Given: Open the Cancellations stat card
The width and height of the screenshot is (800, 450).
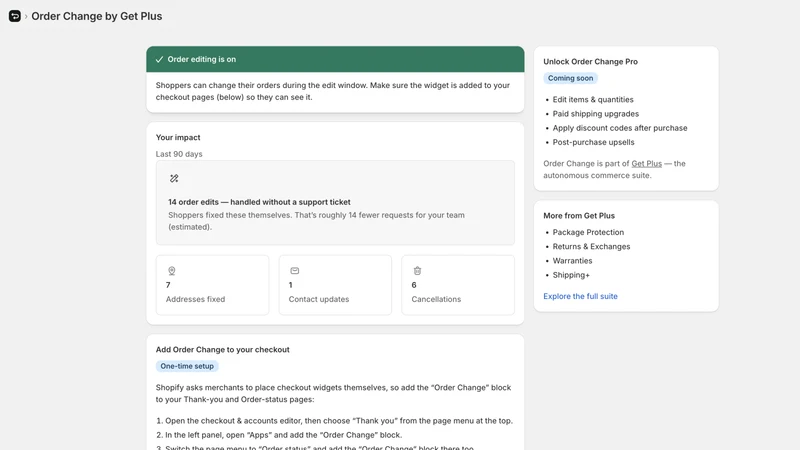Looking at the screenshot, I should (x=458, y=285).
